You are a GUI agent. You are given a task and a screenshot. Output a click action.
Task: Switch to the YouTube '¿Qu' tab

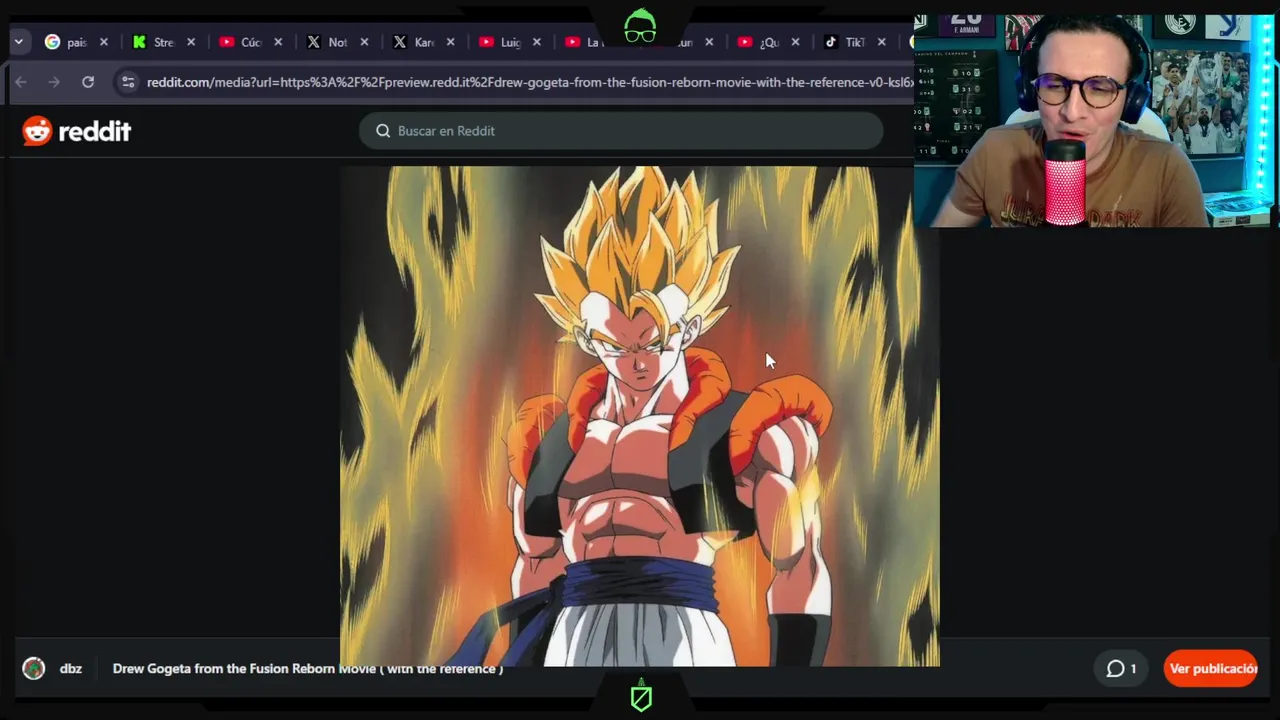click(x=758, y=42)
